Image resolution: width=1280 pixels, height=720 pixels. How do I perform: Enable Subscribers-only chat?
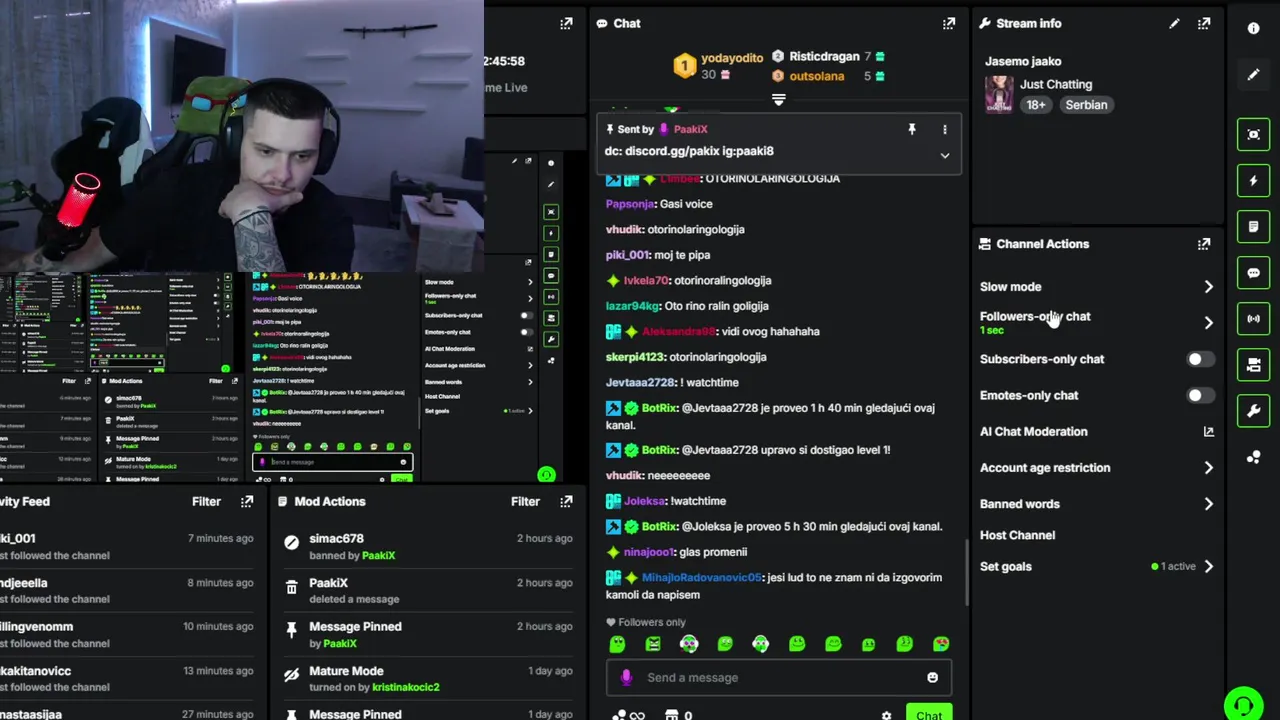1199,359
